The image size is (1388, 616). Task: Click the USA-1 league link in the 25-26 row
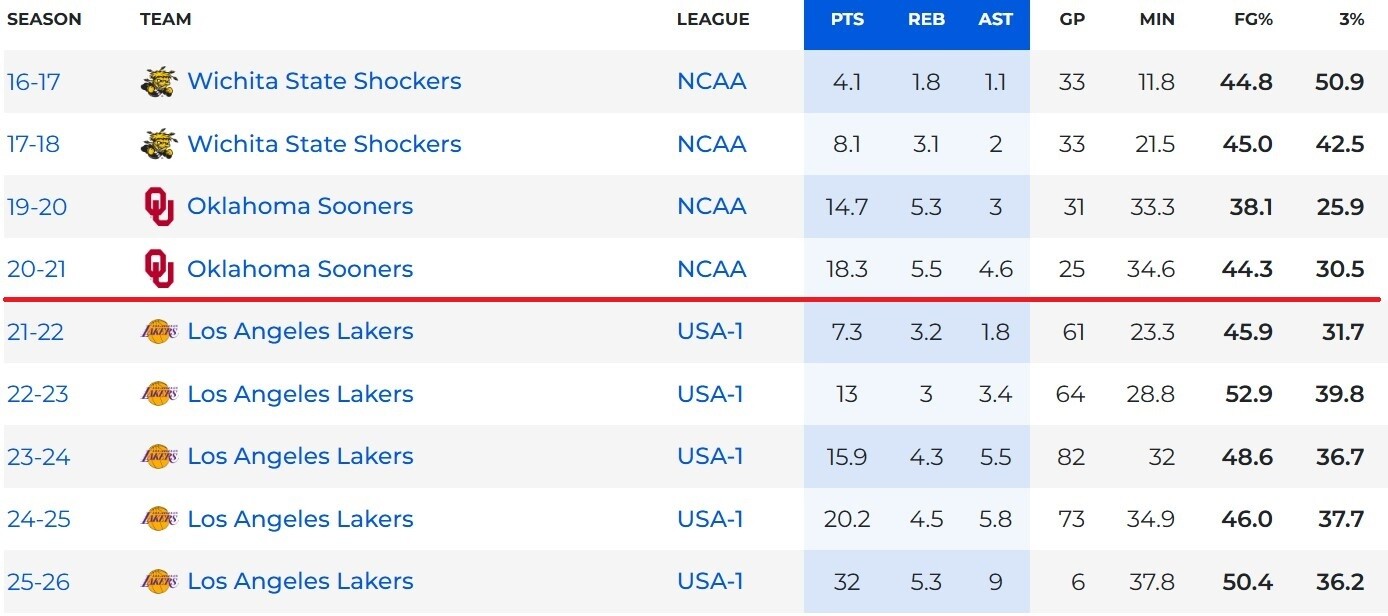click(710, 581)
